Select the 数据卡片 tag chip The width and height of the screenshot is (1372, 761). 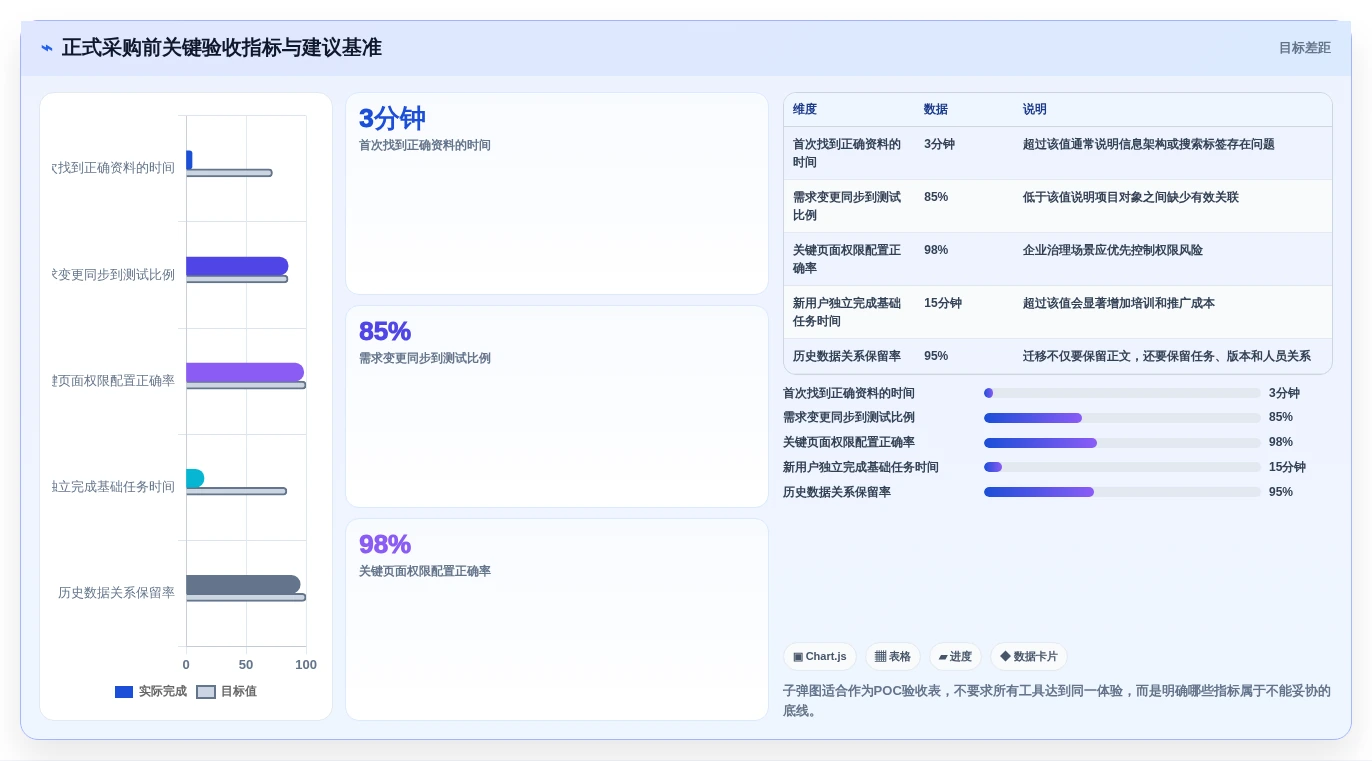point(1028,656)
